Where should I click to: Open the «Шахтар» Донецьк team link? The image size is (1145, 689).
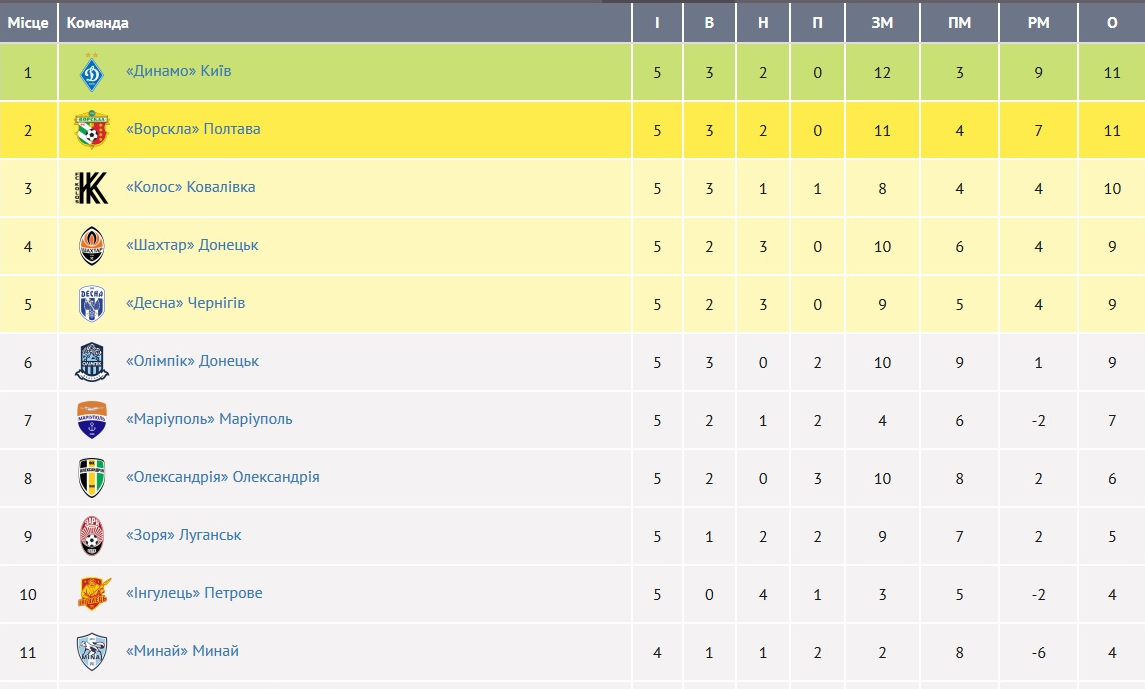tap(192, 246)
